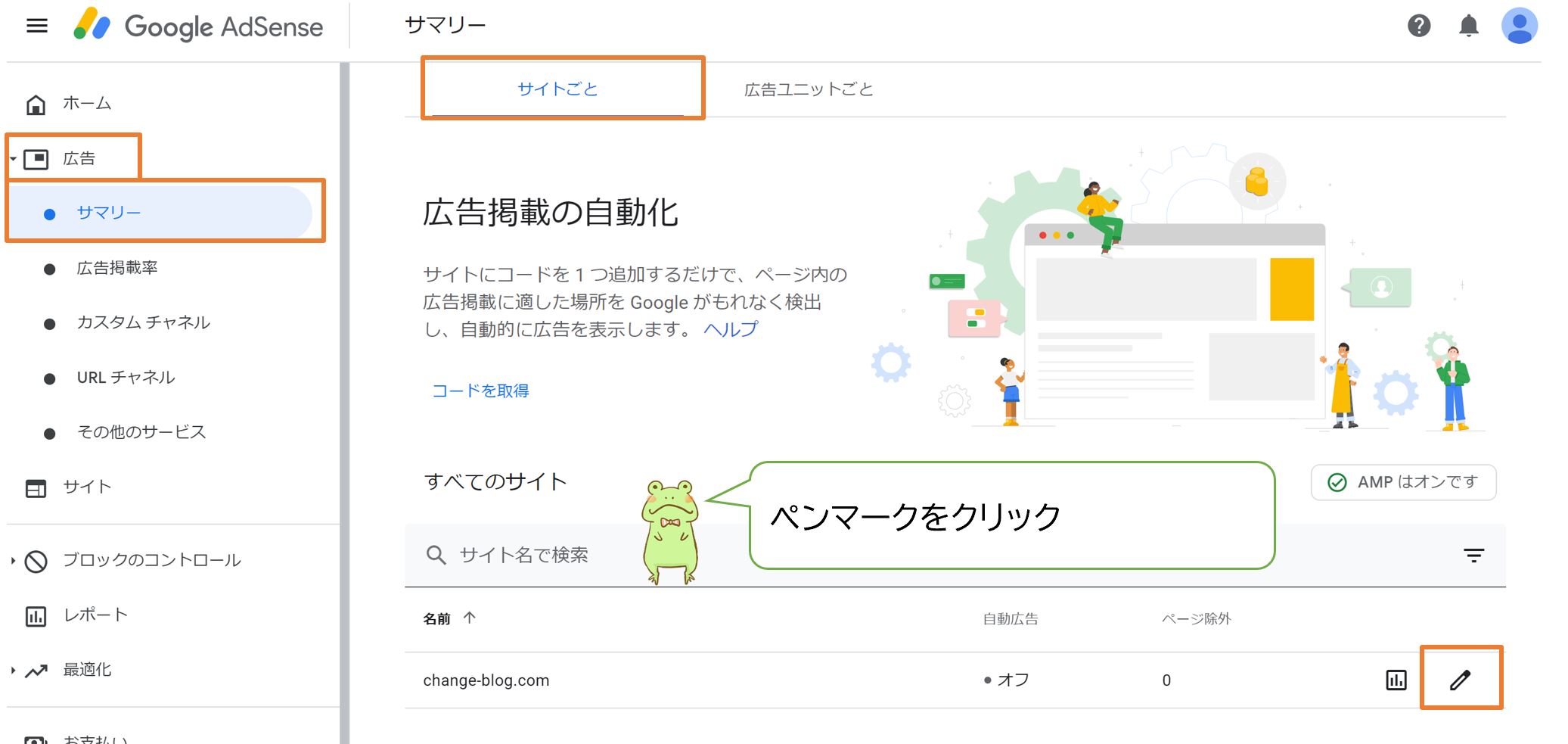Select the サイト icon in the sidebar

coord(36,487)
